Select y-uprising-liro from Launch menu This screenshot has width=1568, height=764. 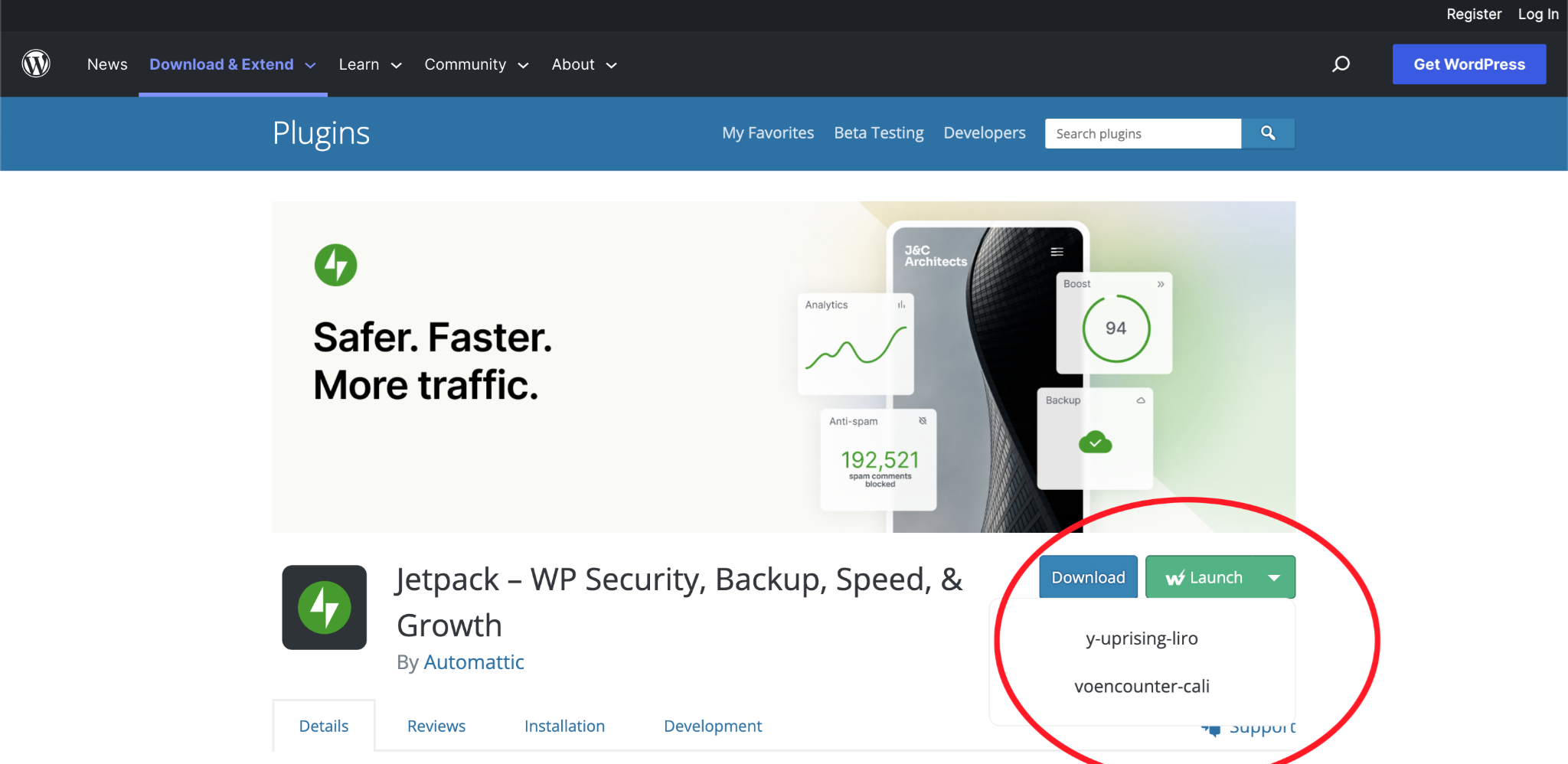point(1142,638)
